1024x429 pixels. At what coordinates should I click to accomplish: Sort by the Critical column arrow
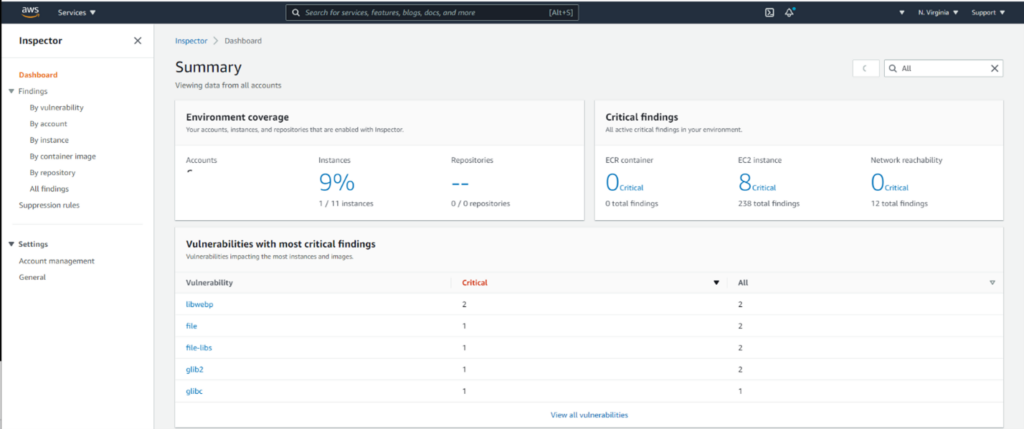tap(716, 283)
